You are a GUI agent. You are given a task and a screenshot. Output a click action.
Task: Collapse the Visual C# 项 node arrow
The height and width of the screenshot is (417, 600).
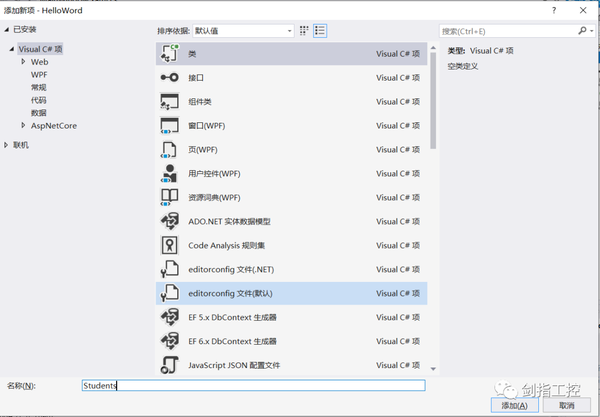click(12, 49)
